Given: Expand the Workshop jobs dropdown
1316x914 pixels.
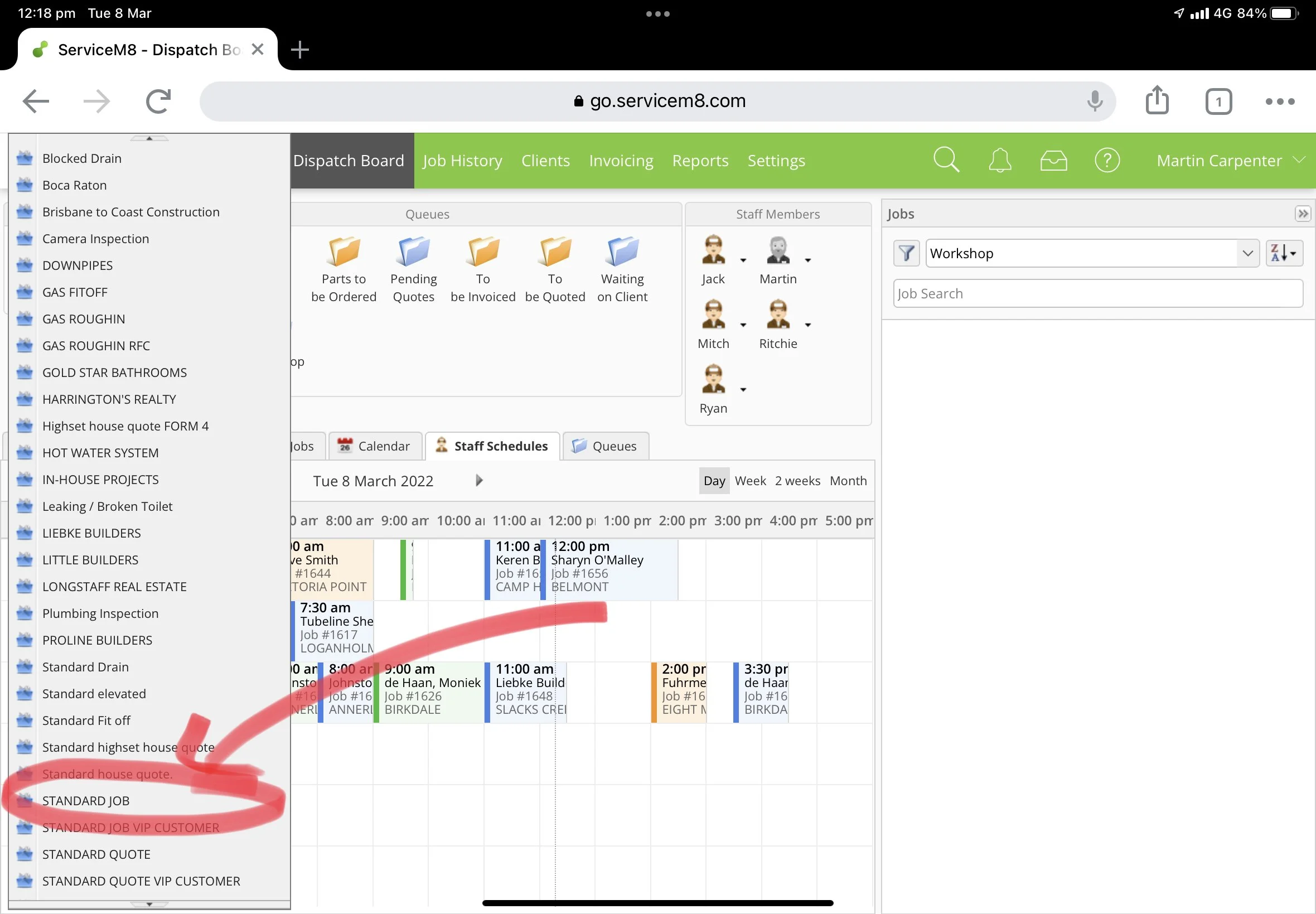Looking at the screenshot, I should click(x=1247, y=253).
